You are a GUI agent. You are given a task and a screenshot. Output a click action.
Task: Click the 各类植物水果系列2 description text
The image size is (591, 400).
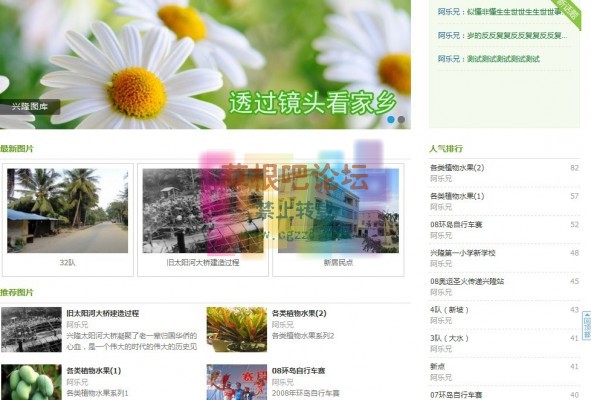tap(303, 336)
